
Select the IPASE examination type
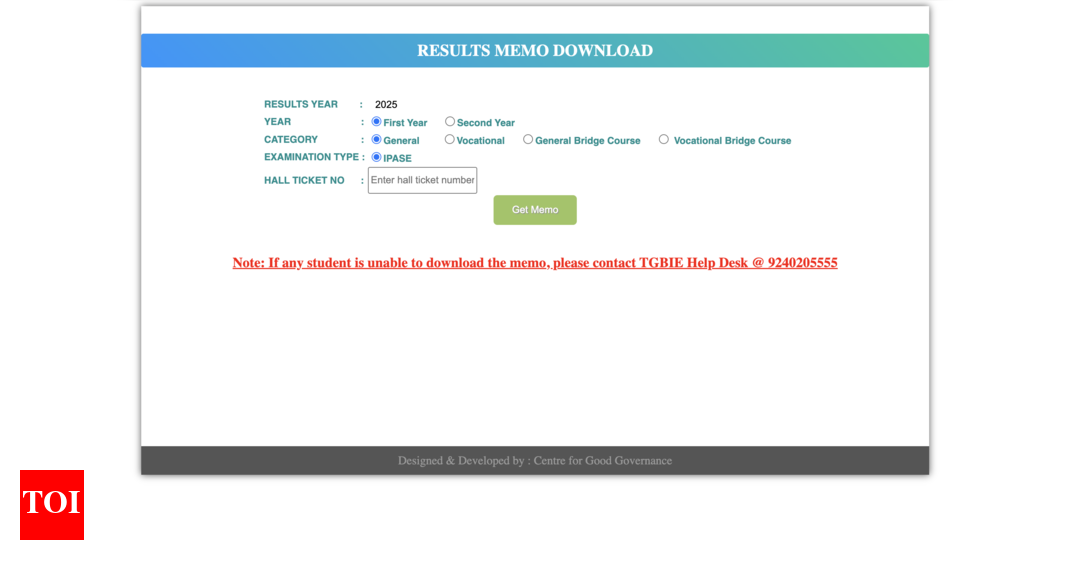click(x=377, y=157)
